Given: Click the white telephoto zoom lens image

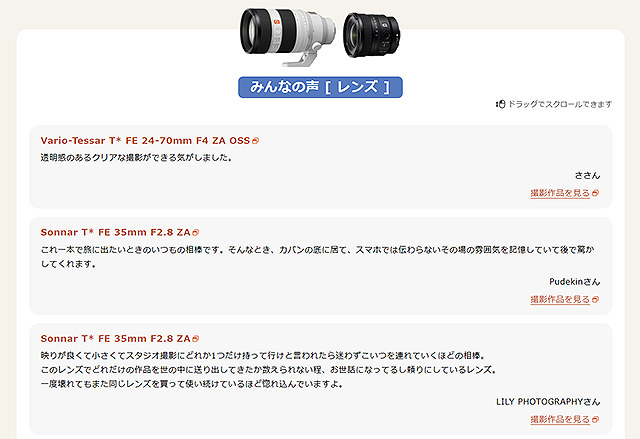Looking at the screenshot, I should click(288, 37).
